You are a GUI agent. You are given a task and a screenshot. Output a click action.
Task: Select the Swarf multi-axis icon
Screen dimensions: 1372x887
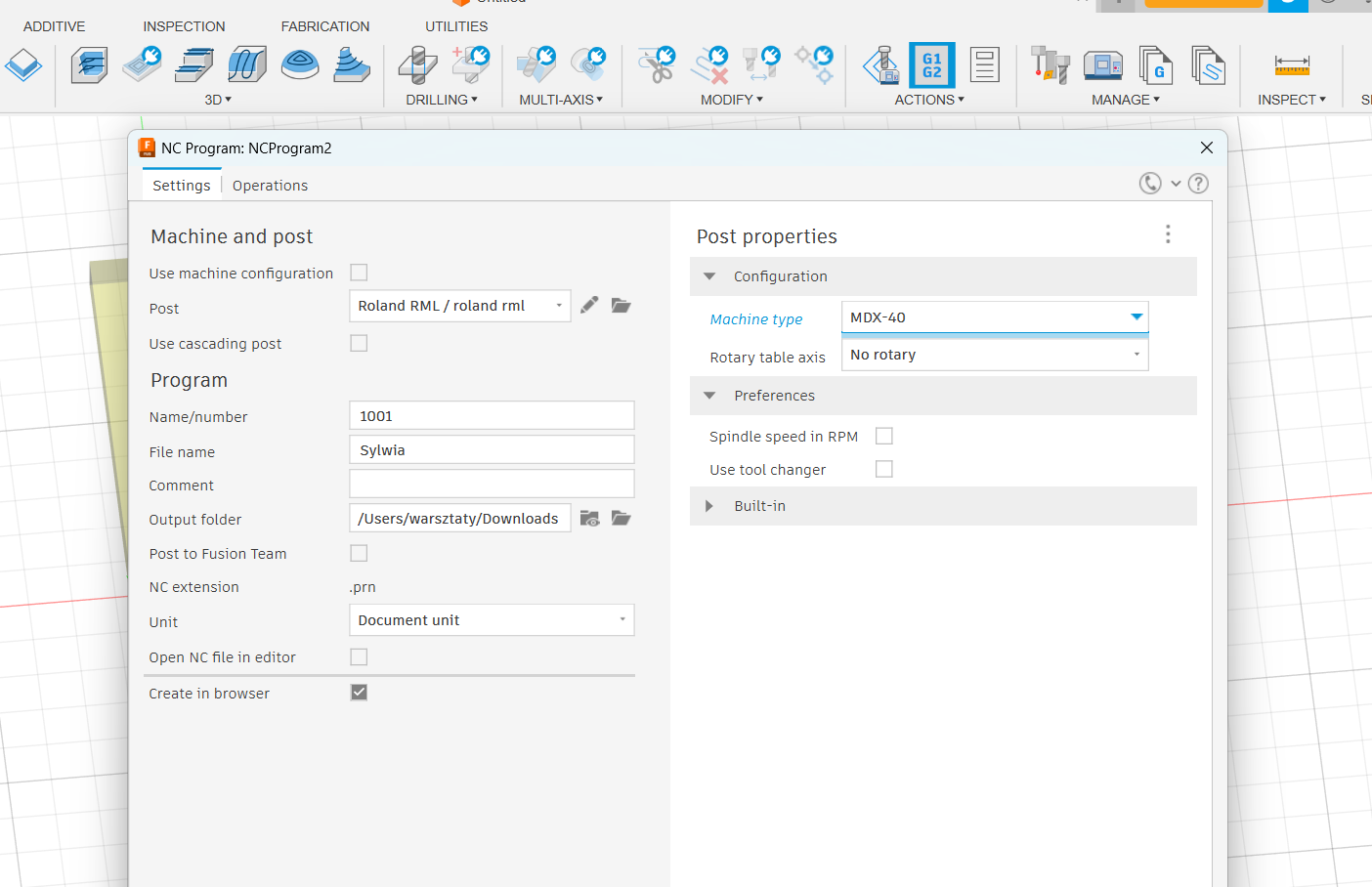pos(536,65)
